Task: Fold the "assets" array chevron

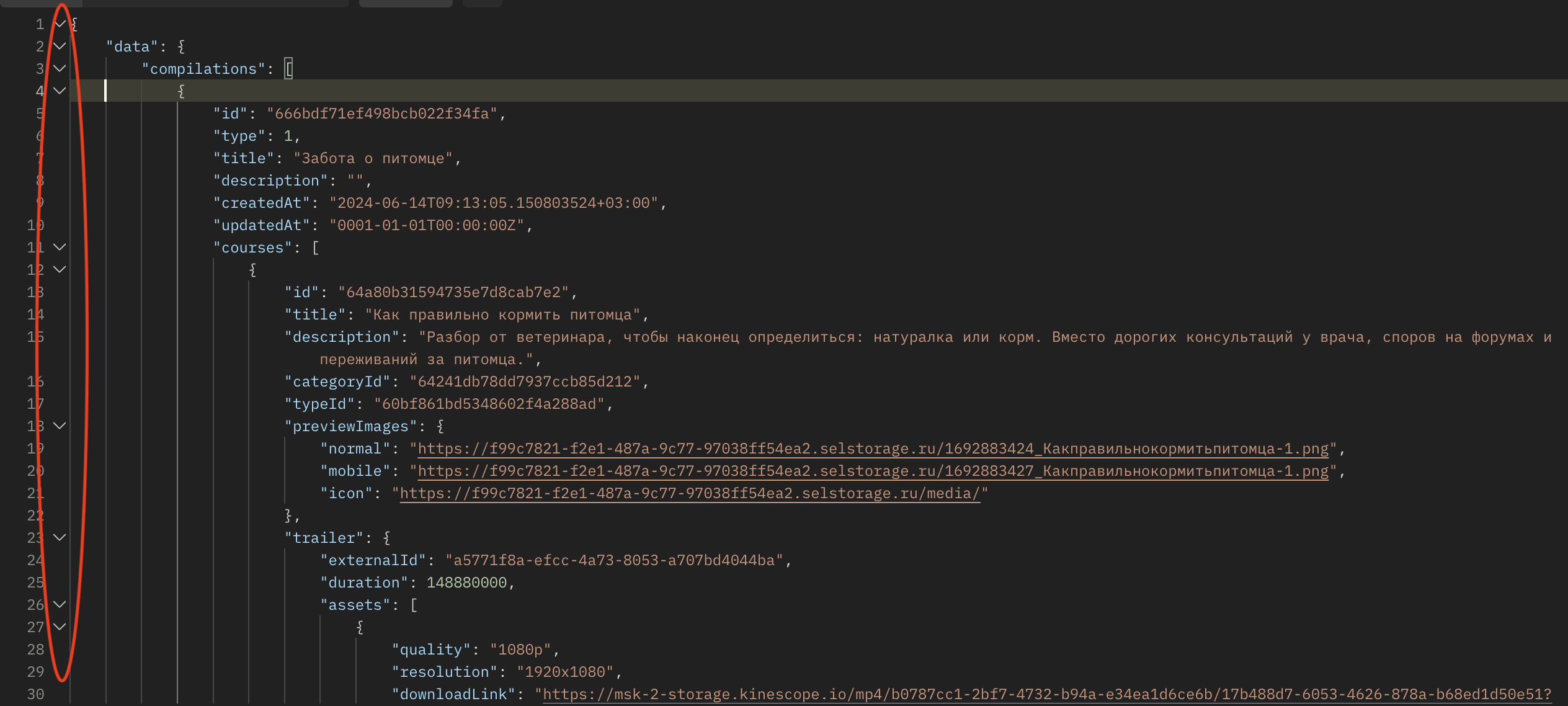Action: pos(60,605)
